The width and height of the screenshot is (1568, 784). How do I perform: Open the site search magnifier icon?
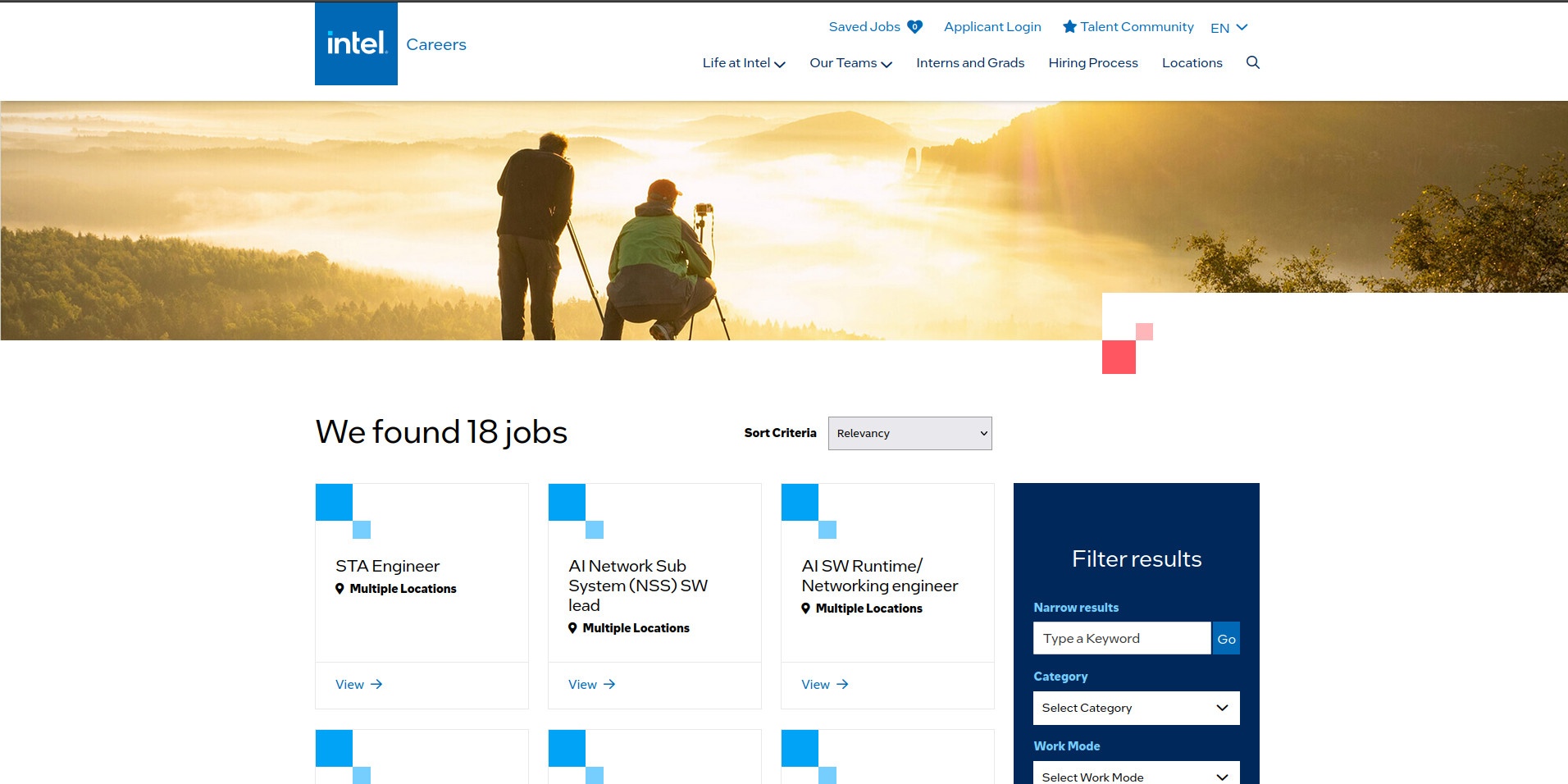1252,62
